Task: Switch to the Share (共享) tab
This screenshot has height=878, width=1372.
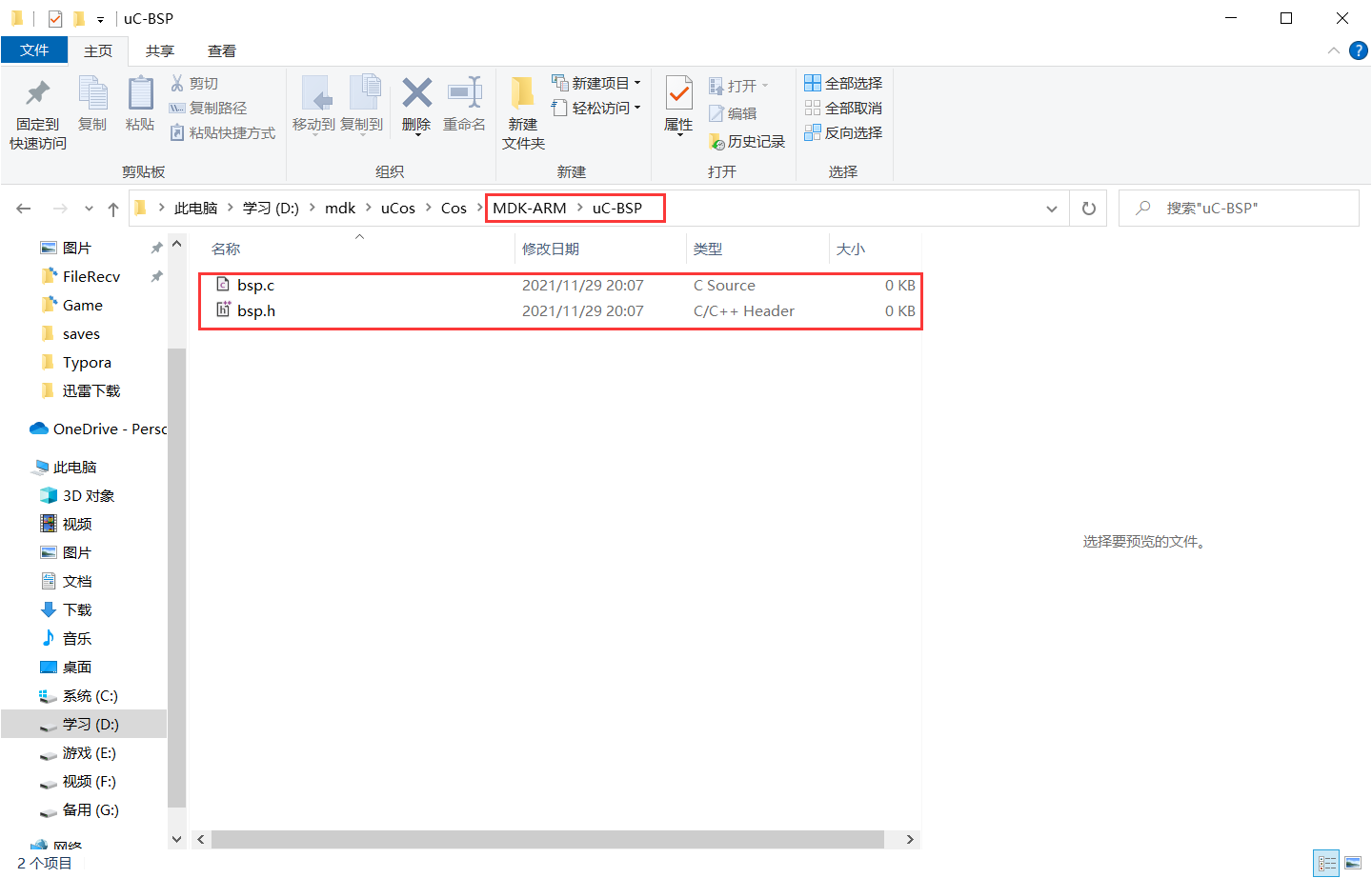Action: (160, 50)
